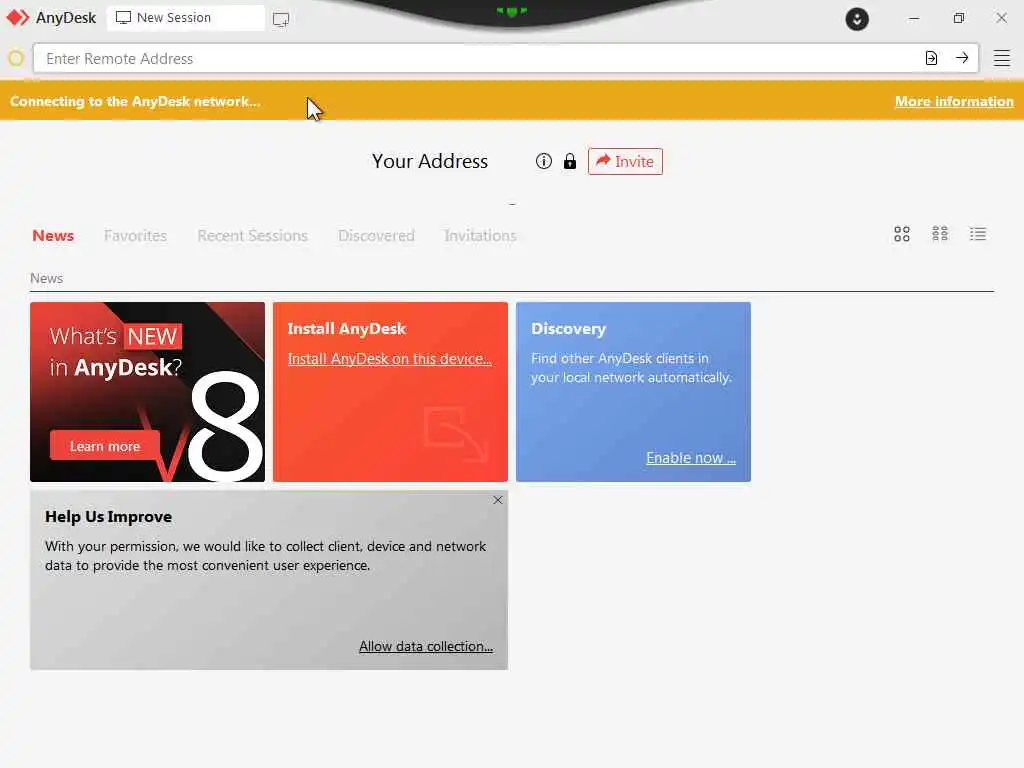Open the file transfer browse icon

931,58
